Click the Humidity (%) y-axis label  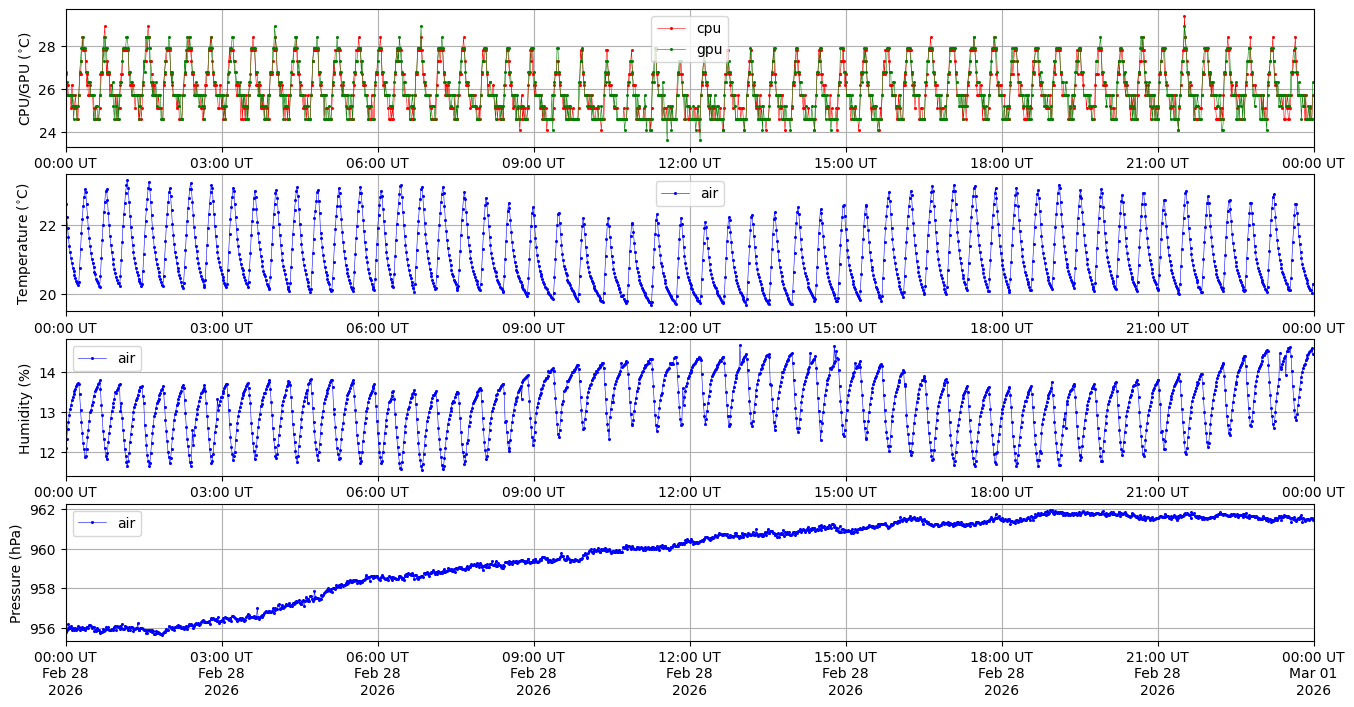pyautogui.click(x=24, y=408)
